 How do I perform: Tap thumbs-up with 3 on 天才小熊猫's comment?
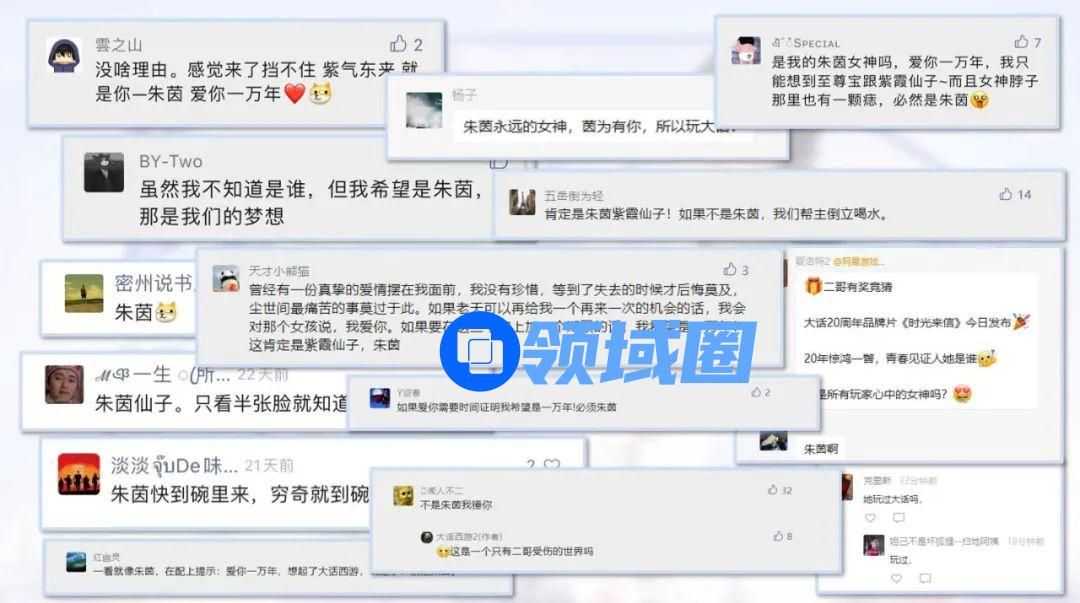click(x=730, y=269)
